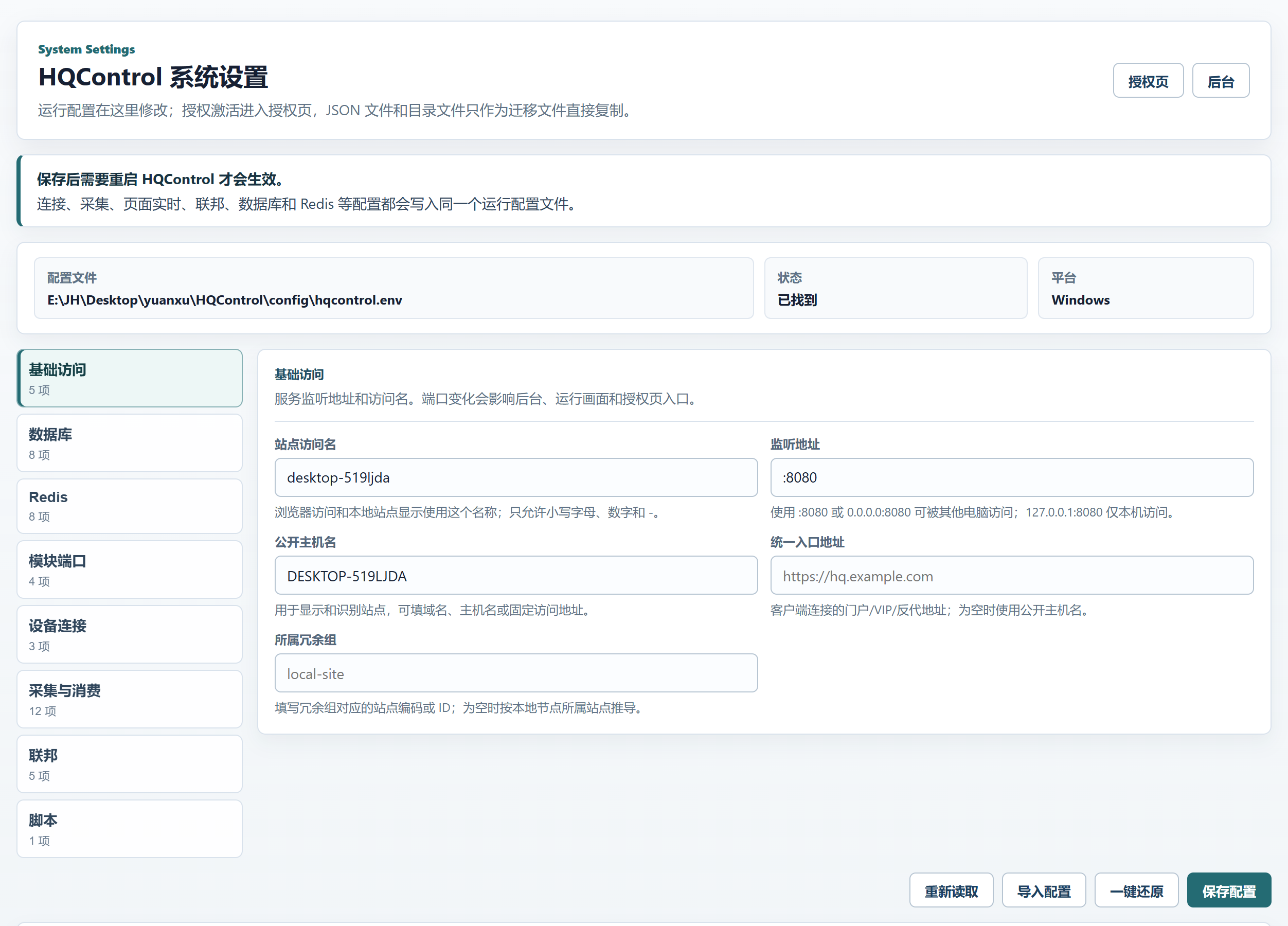Select the 采集与消费 tab
This screenshot has height=926, width=1288.
pos(130,699)
